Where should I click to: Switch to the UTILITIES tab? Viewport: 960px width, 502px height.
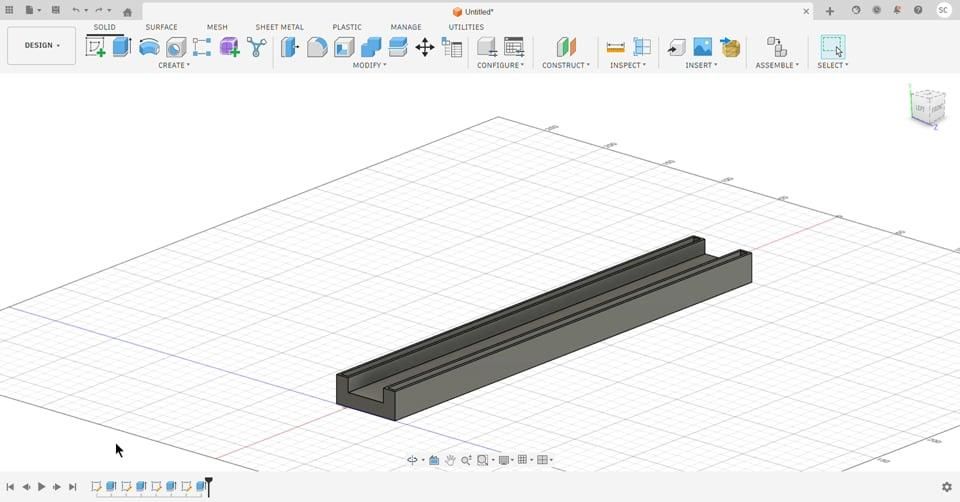click(467, 27)
